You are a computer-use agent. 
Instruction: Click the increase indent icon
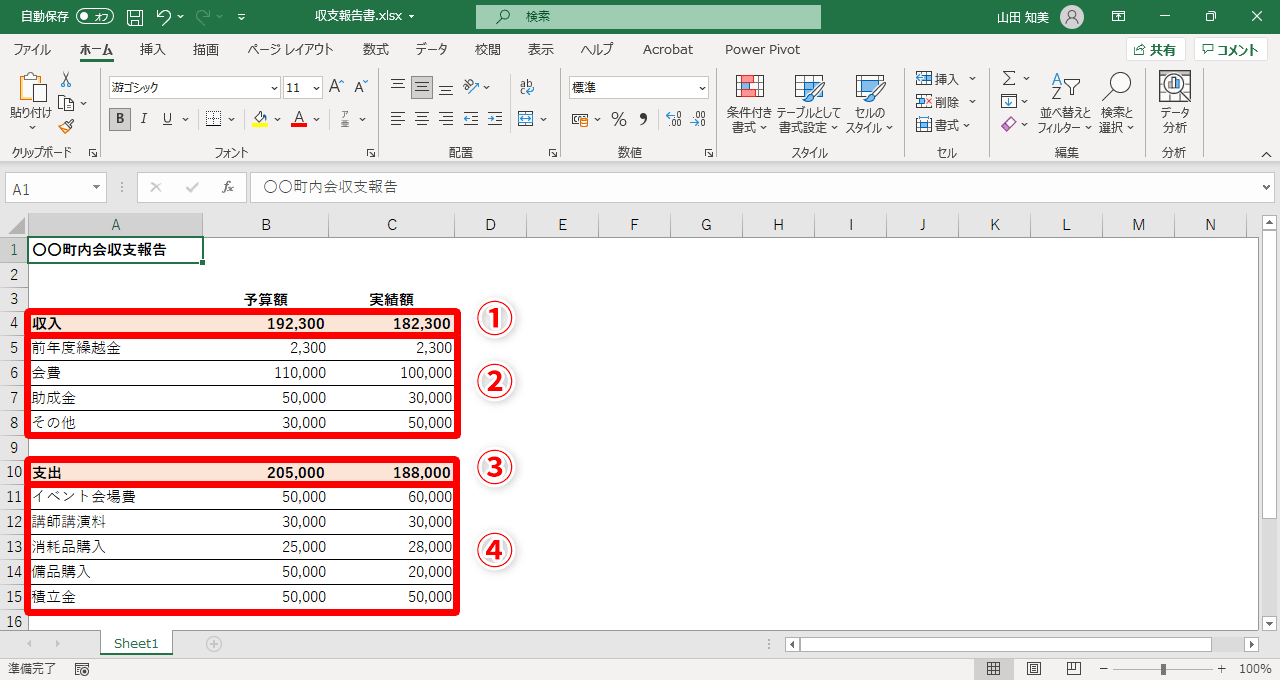coord(494,119)
